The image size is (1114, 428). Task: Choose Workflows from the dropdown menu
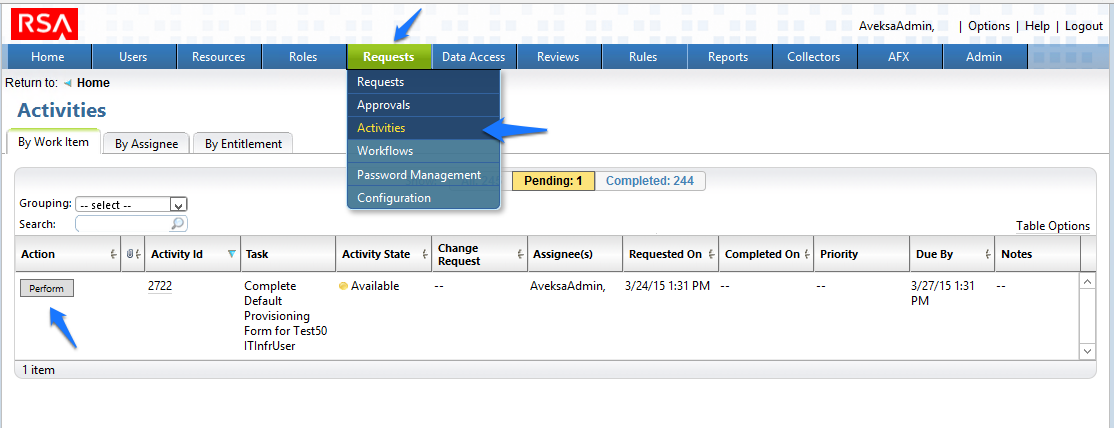(x=424, y=151)
